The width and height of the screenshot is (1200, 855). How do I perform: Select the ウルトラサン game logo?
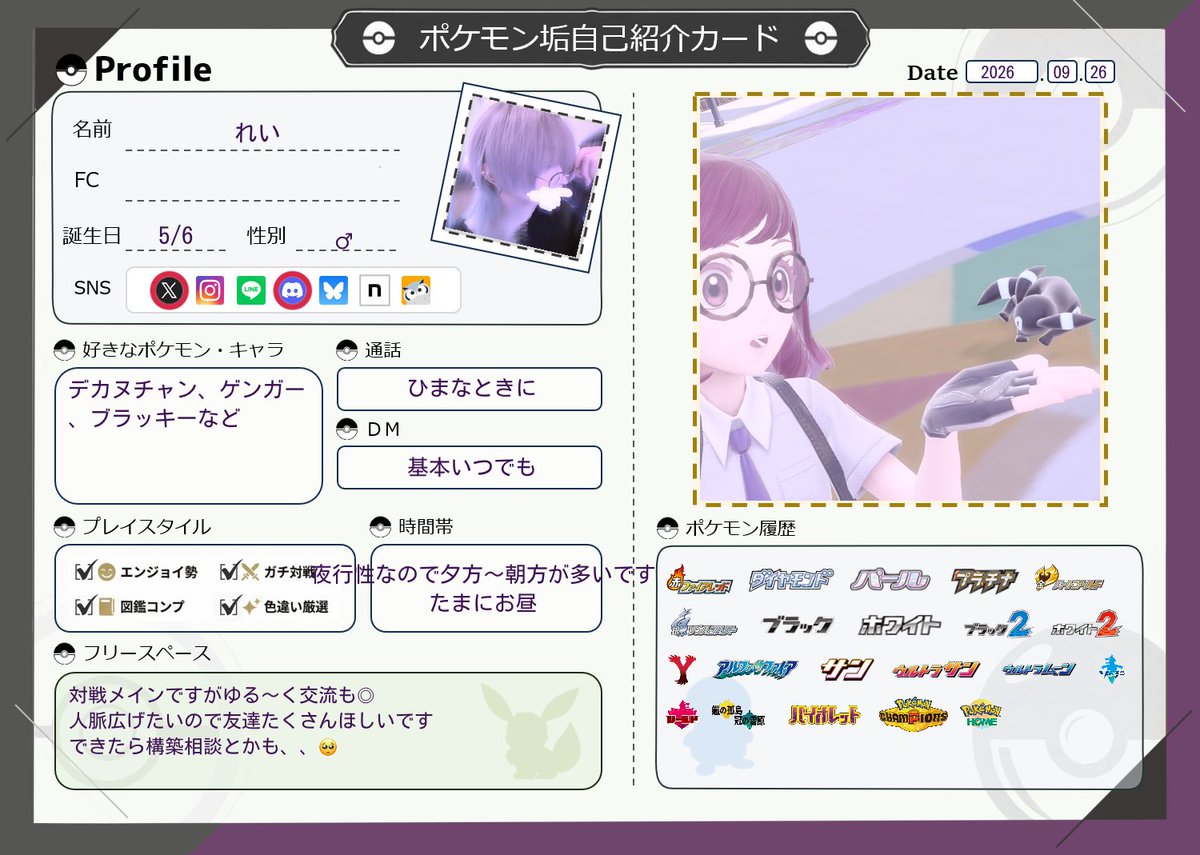pos(935,669)
